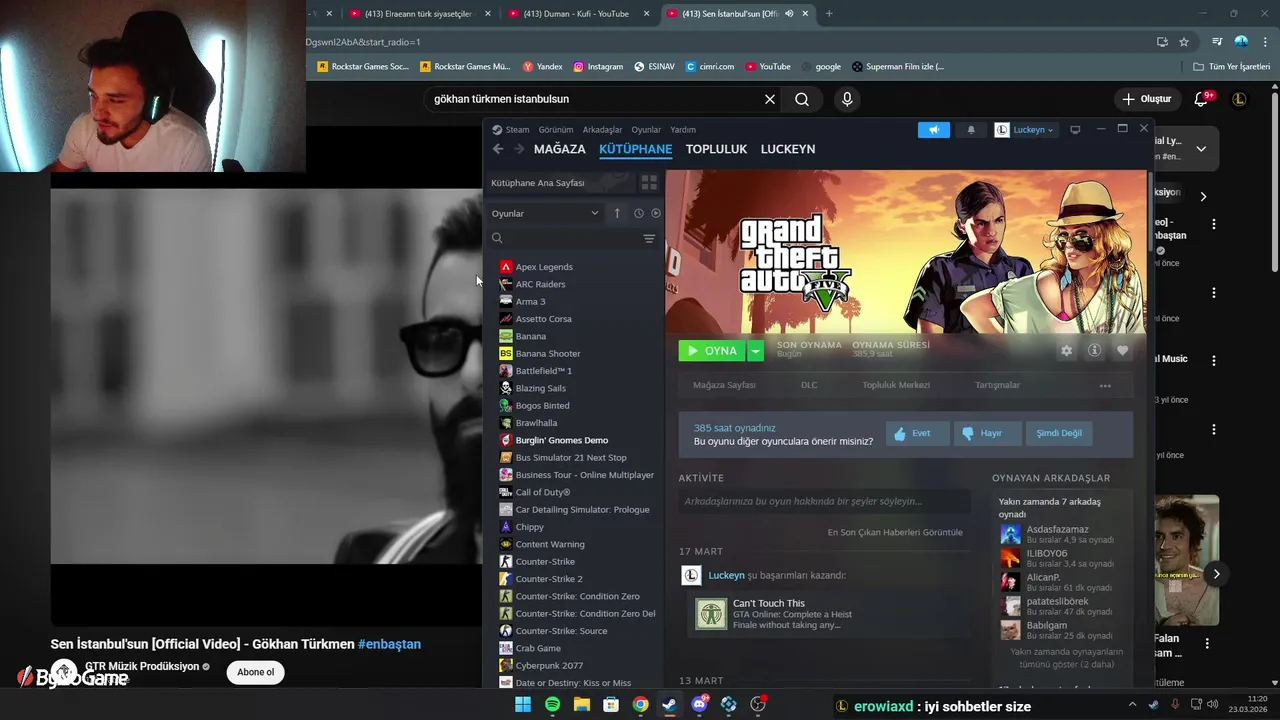Switch to Duman - Kufi browser tab
This screenshot has height=720, width=1280.
point(575,13)
